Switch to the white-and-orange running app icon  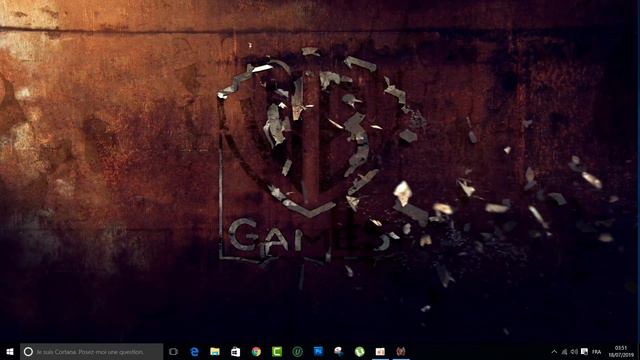click(380, 351)
